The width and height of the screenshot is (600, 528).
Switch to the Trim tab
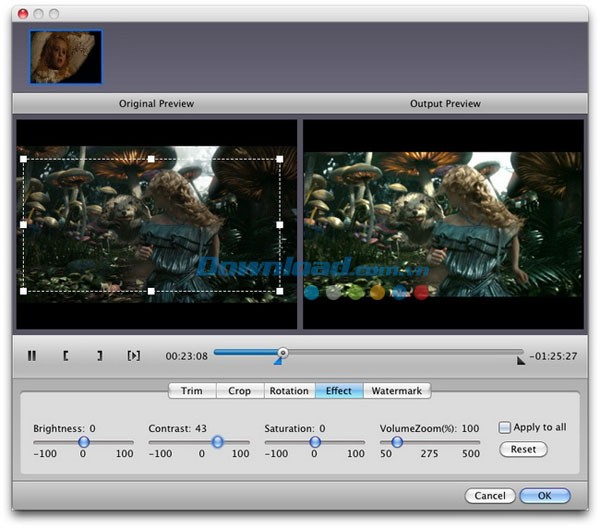pos(192,391)
